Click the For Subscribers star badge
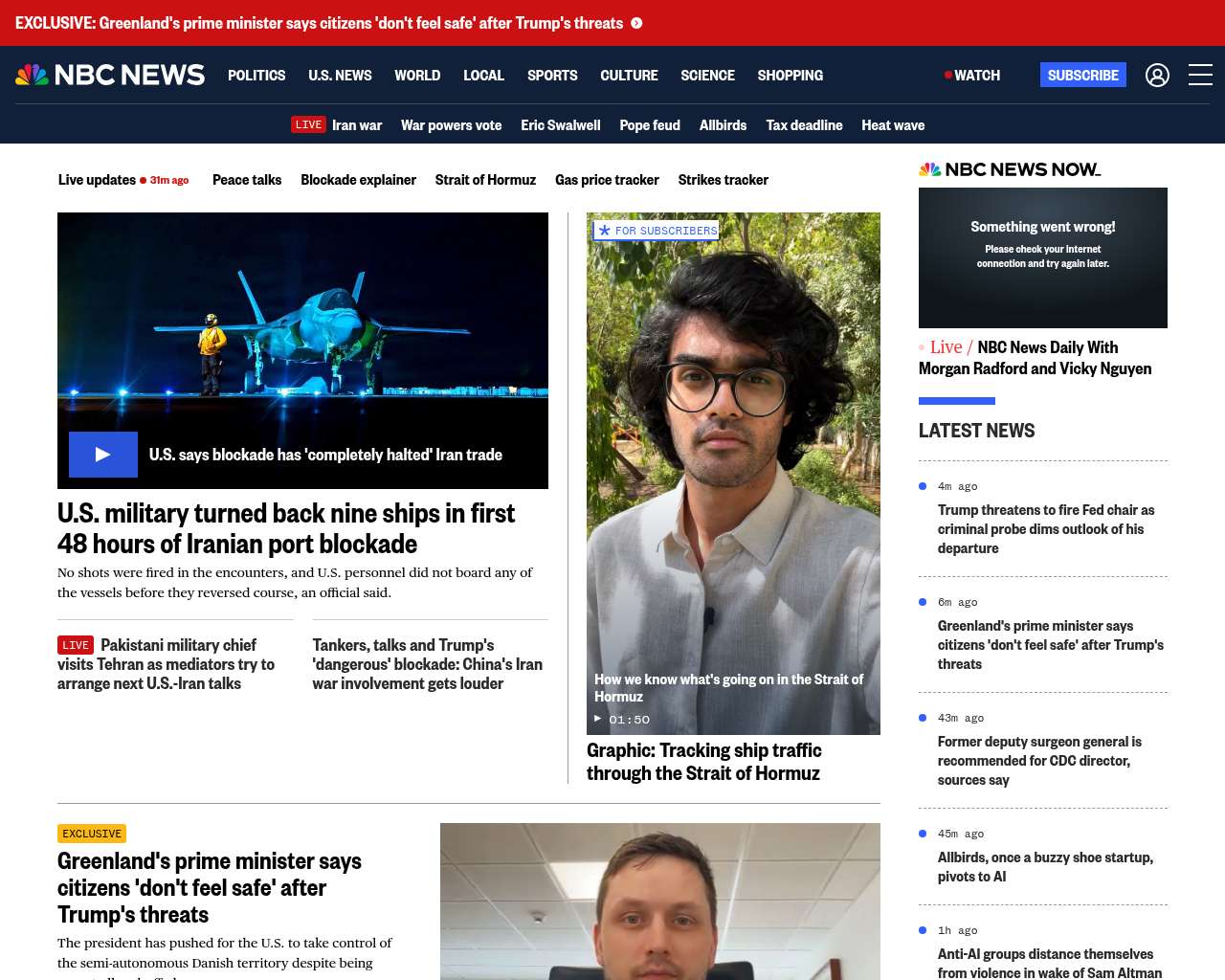 (x=657, y=231)
